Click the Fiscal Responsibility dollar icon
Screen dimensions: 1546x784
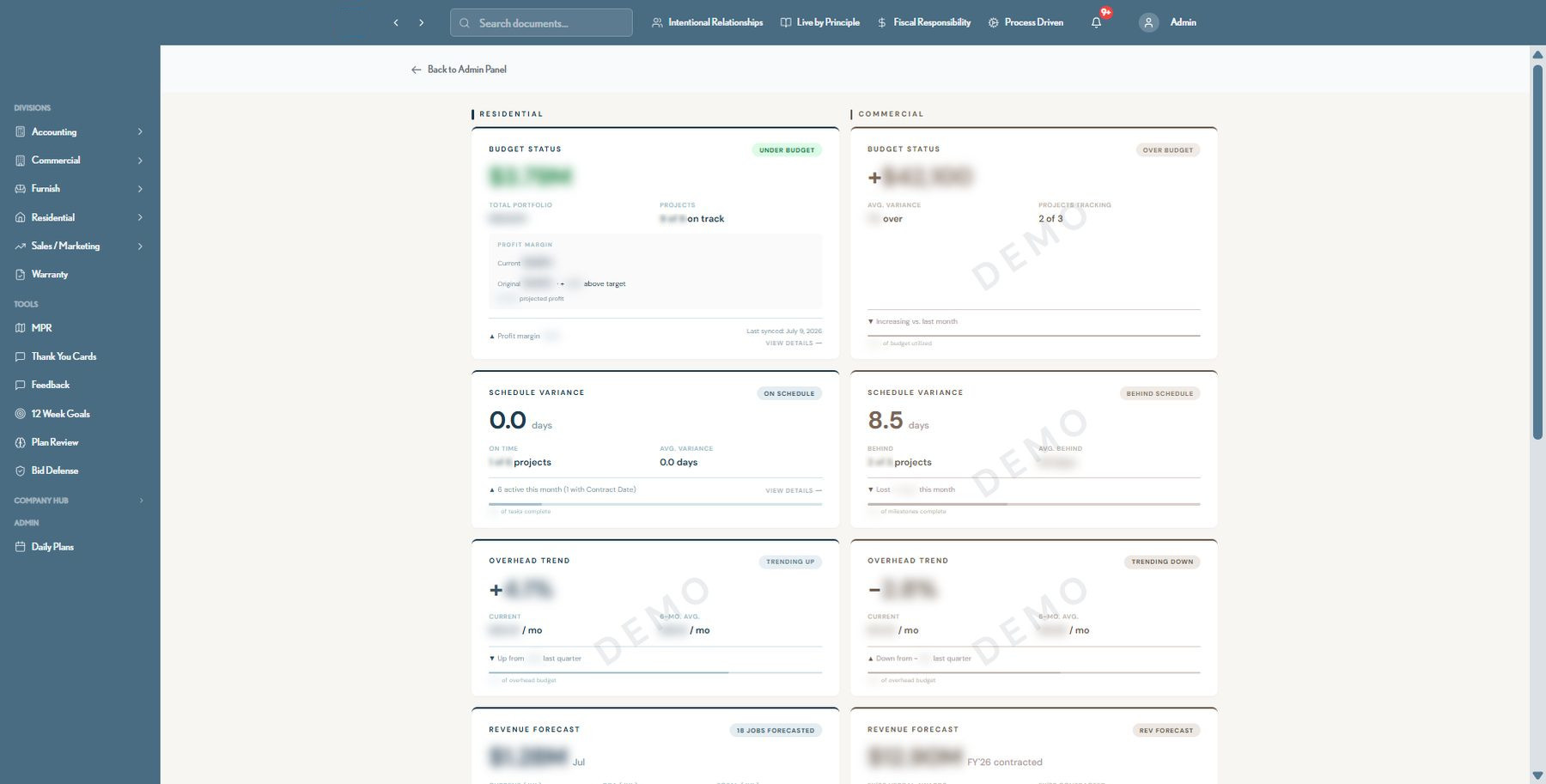pyautogui.click(x=882, y=23)
